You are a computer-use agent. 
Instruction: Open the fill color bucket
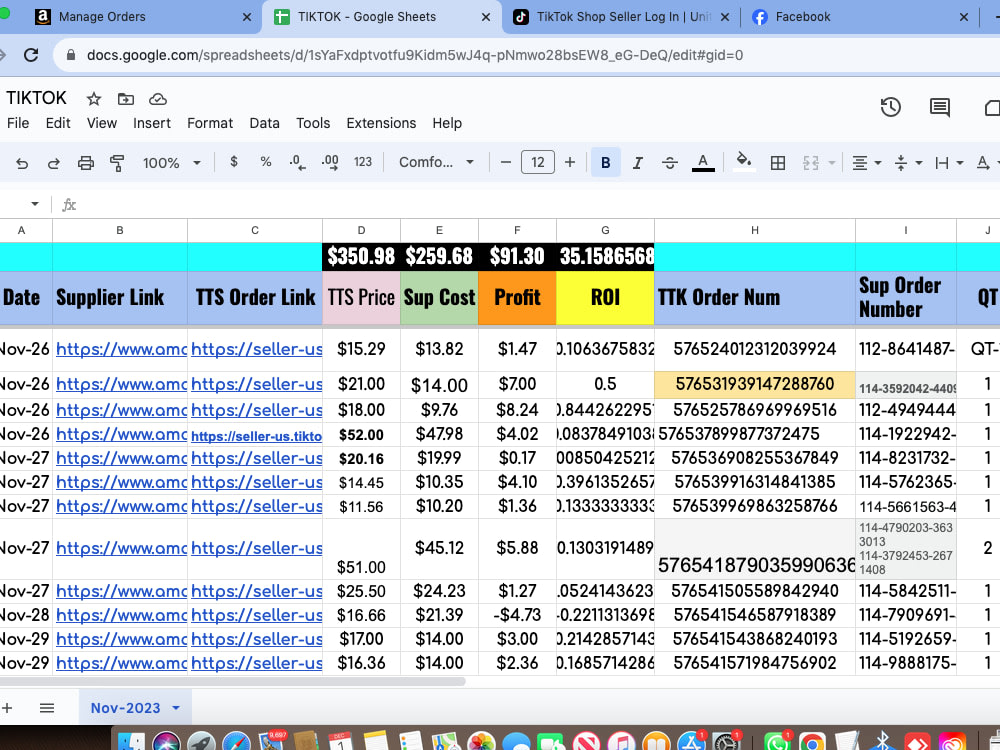click(744, 162)
